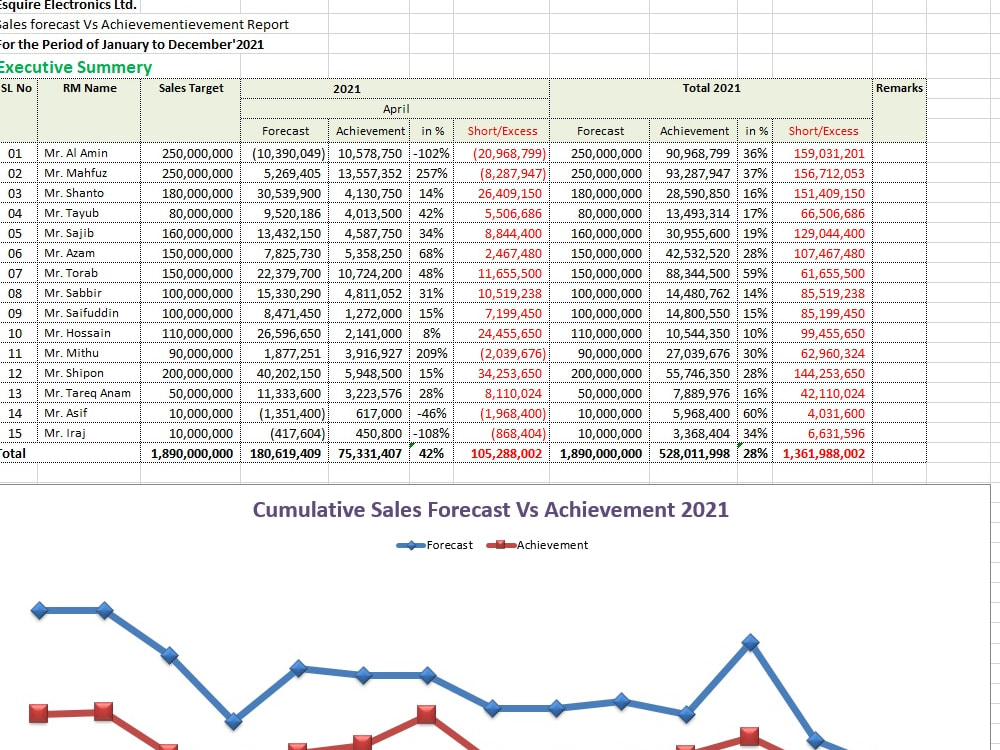This screenshot has width=1000, height=750.
Task: Select the Mr. Al Amin name cell
Action: pyautogui.click(x=89, y=153)
